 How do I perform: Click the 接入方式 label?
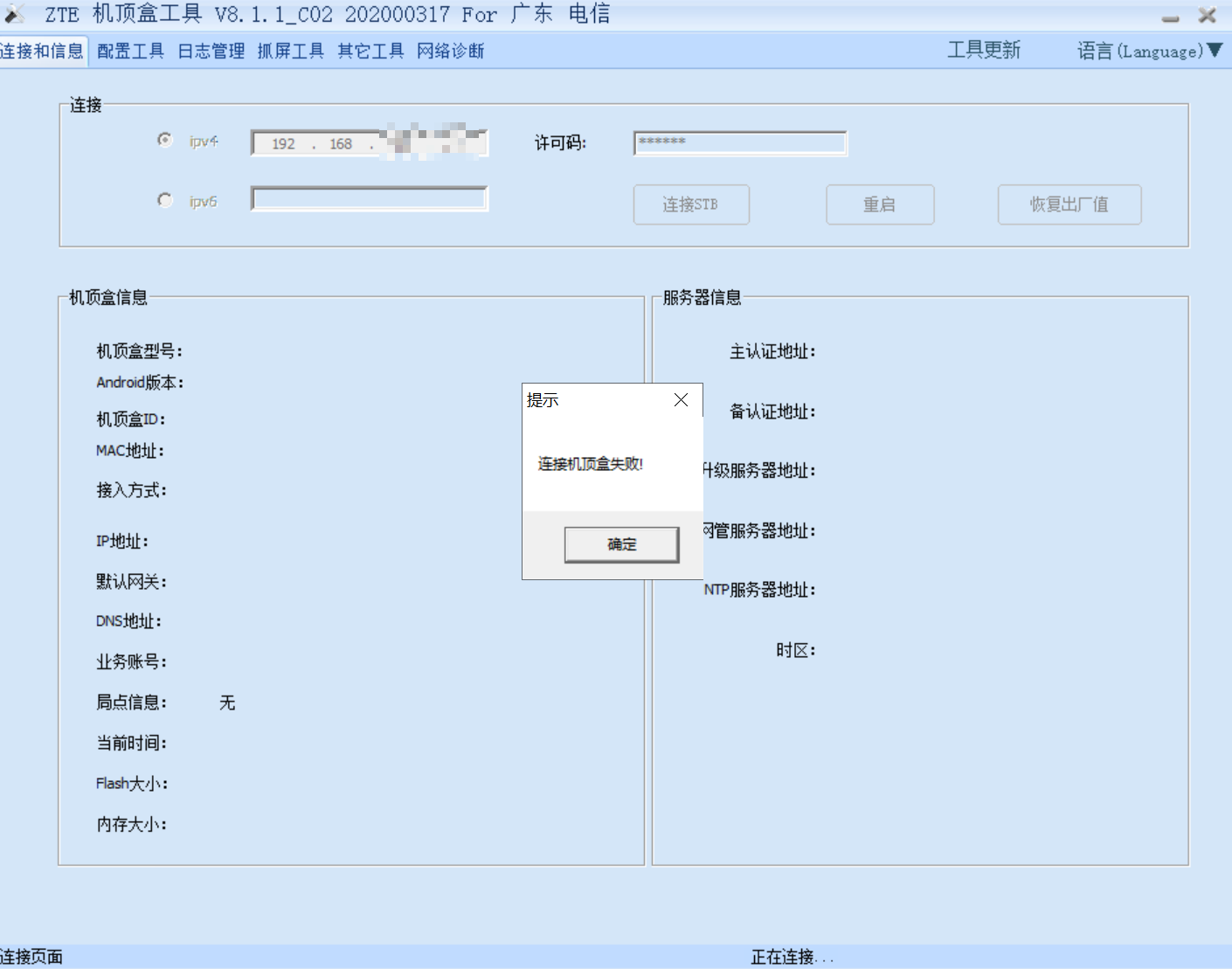point(131,490)
